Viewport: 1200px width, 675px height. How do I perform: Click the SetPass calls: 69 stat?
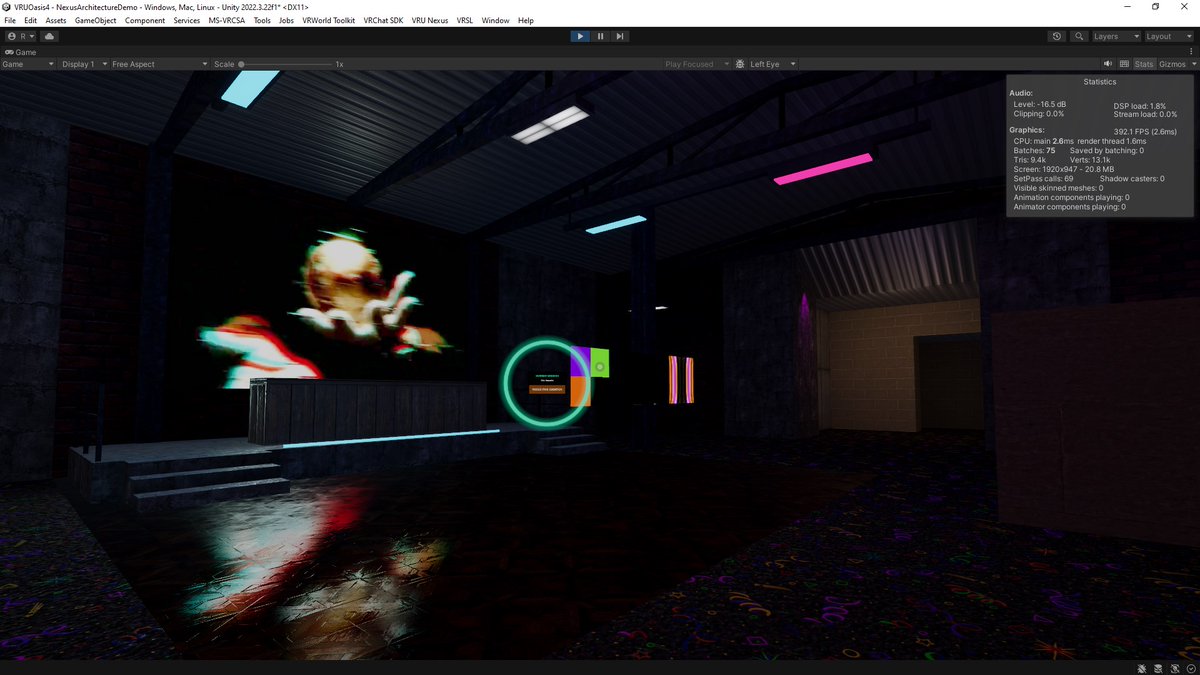click(1043, 178)
